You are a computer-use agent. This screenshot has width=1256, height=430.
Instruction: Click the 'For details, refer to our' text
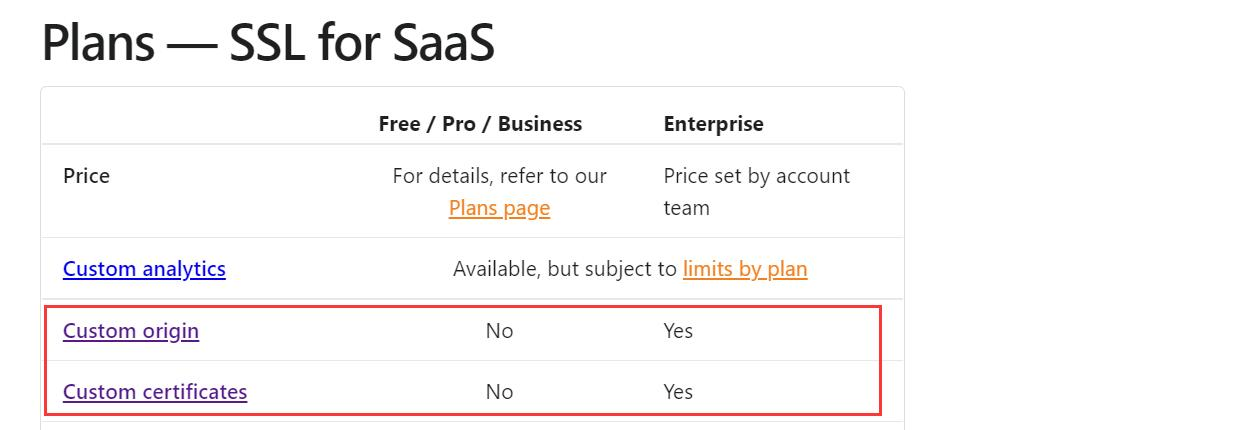[499, 176]
